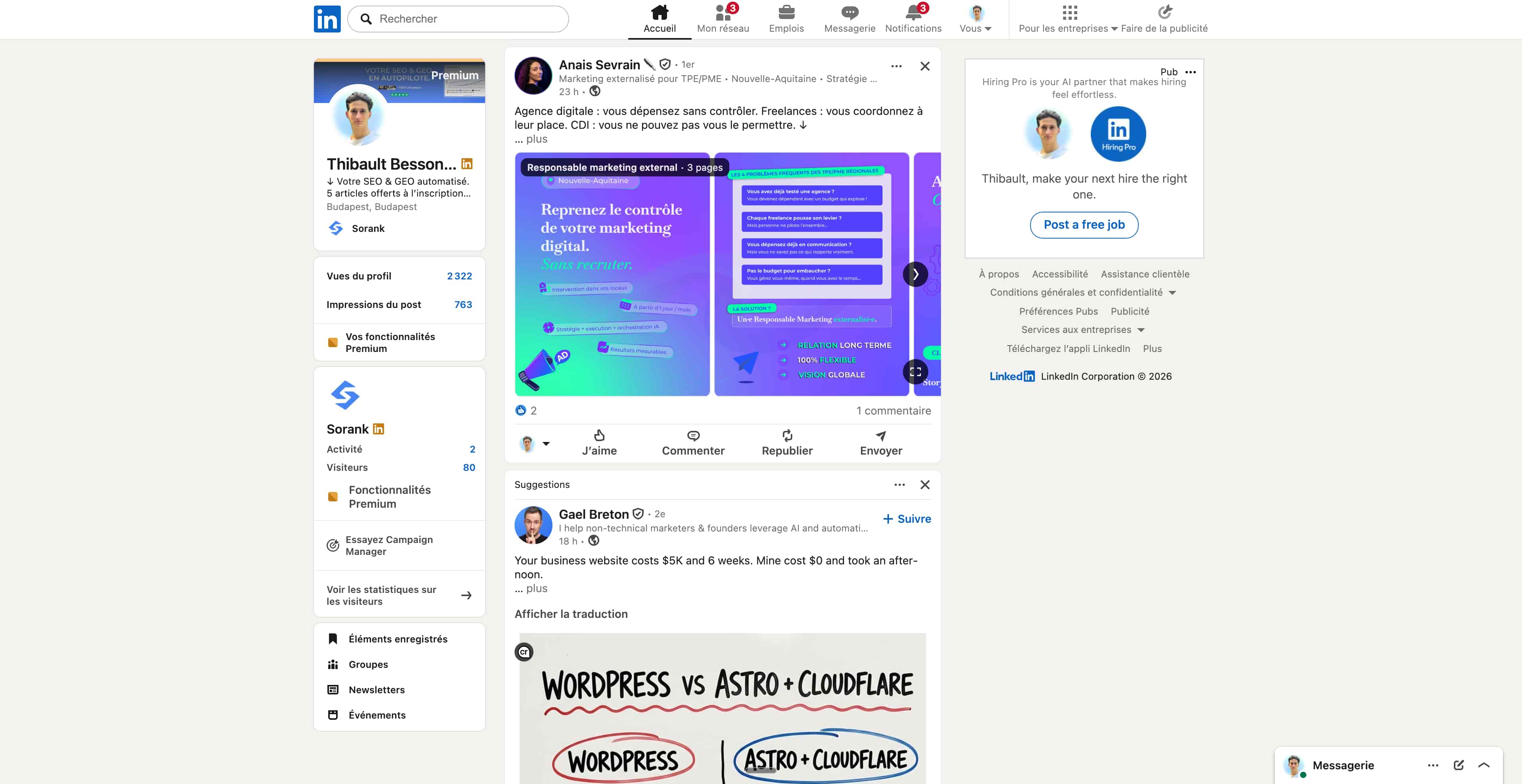Viewport: 1522px width, 784px height.
Task: Open Afficher la traduction link
Action: (x=571, y=614)
